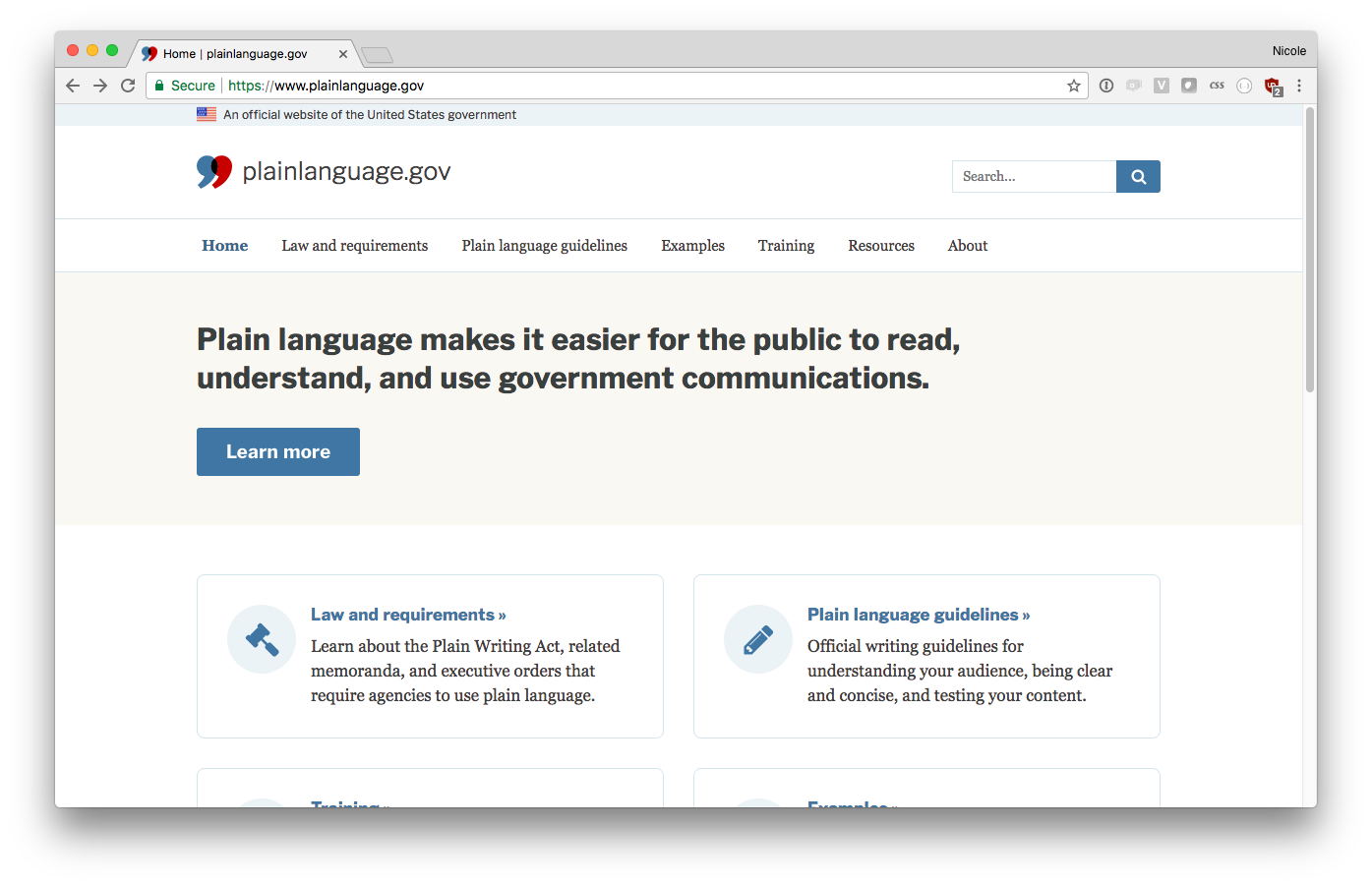Focus the Search... text field
This screenshot has height=886, width=1372.
[1034, 177]
